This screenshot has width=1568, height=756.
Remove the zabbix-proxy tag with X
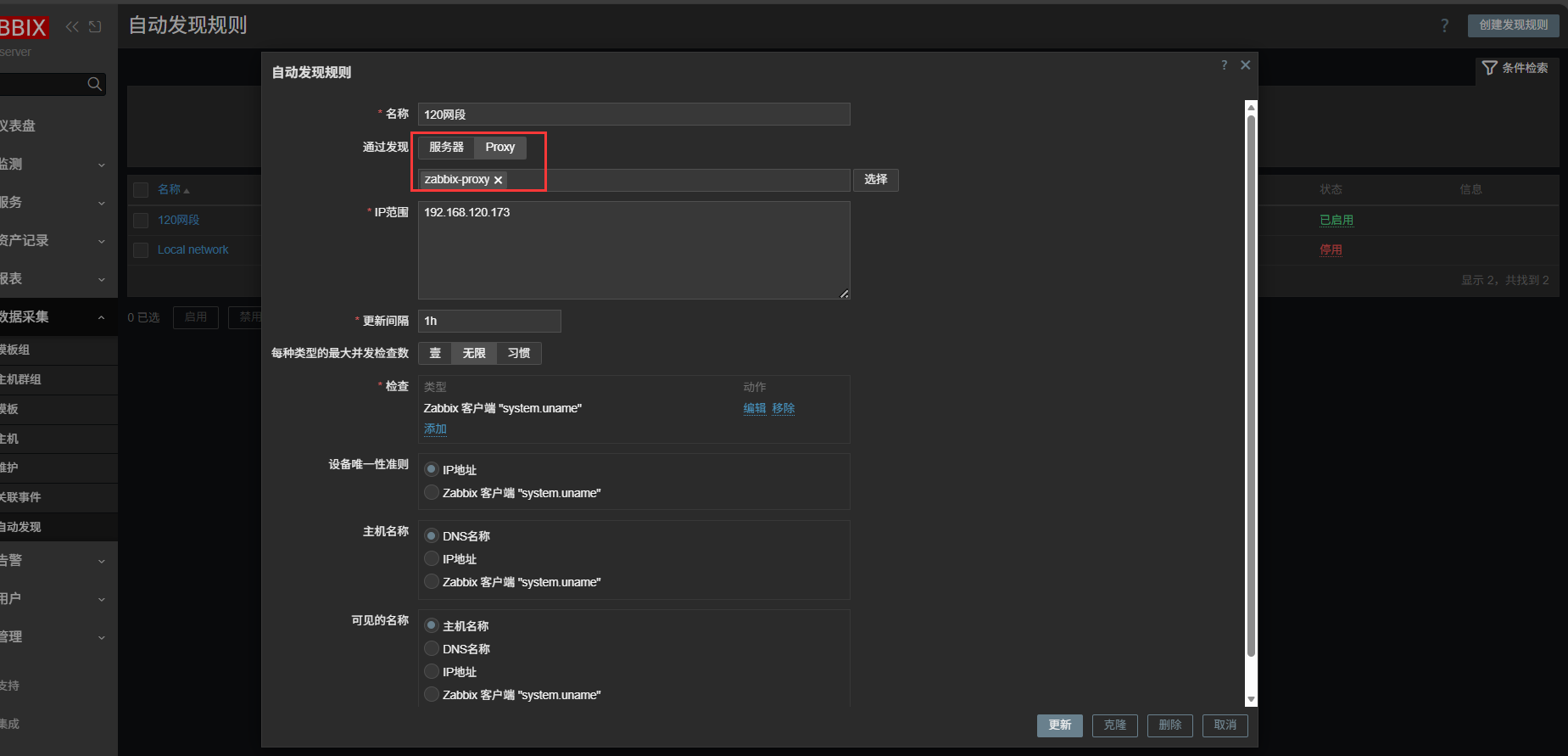pyautogui.click(x=499, y=180)
